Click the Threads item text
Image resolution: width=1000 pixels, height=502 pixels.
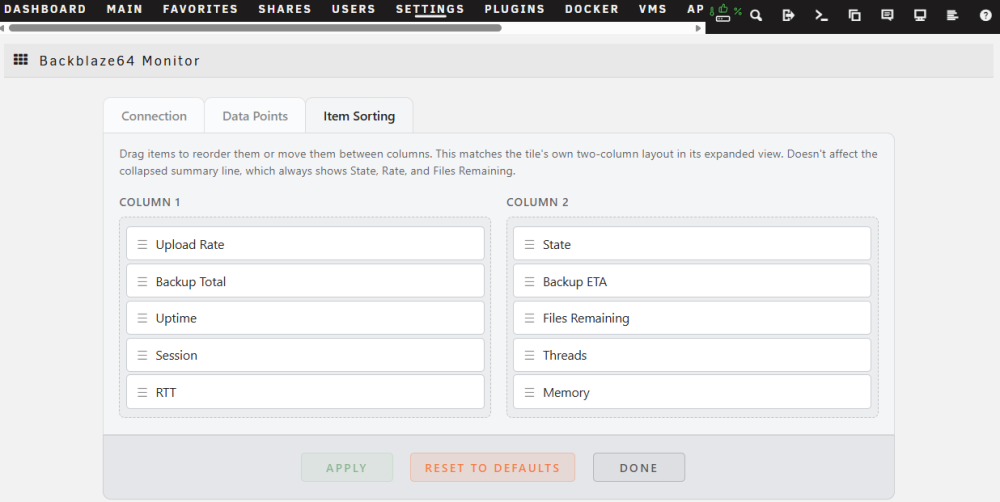(564, 355)
